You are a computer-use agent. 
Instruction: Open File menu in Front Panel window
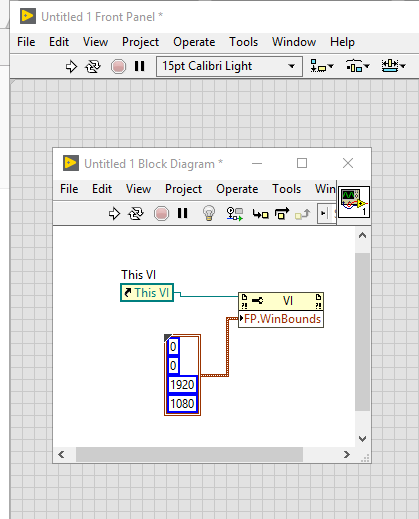pyautogui.click(x=26, y=42)
